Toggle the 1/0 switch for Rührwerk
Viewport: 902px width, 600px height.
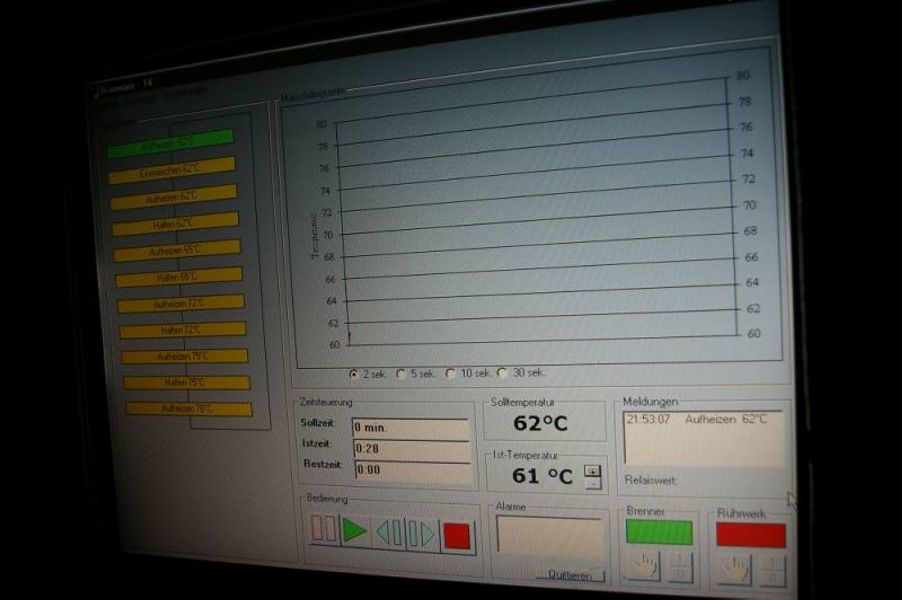tap(771, 571)
